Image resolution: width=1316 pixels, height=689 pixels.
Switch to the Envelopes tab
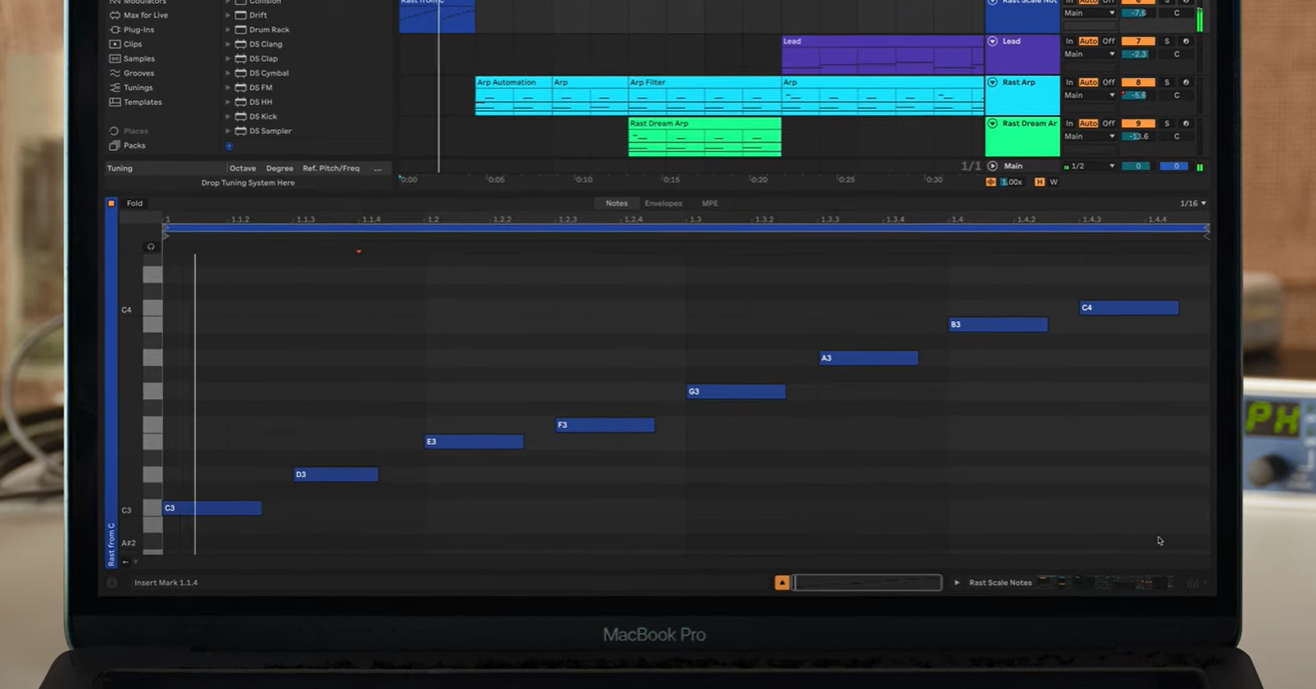(663, 203)
